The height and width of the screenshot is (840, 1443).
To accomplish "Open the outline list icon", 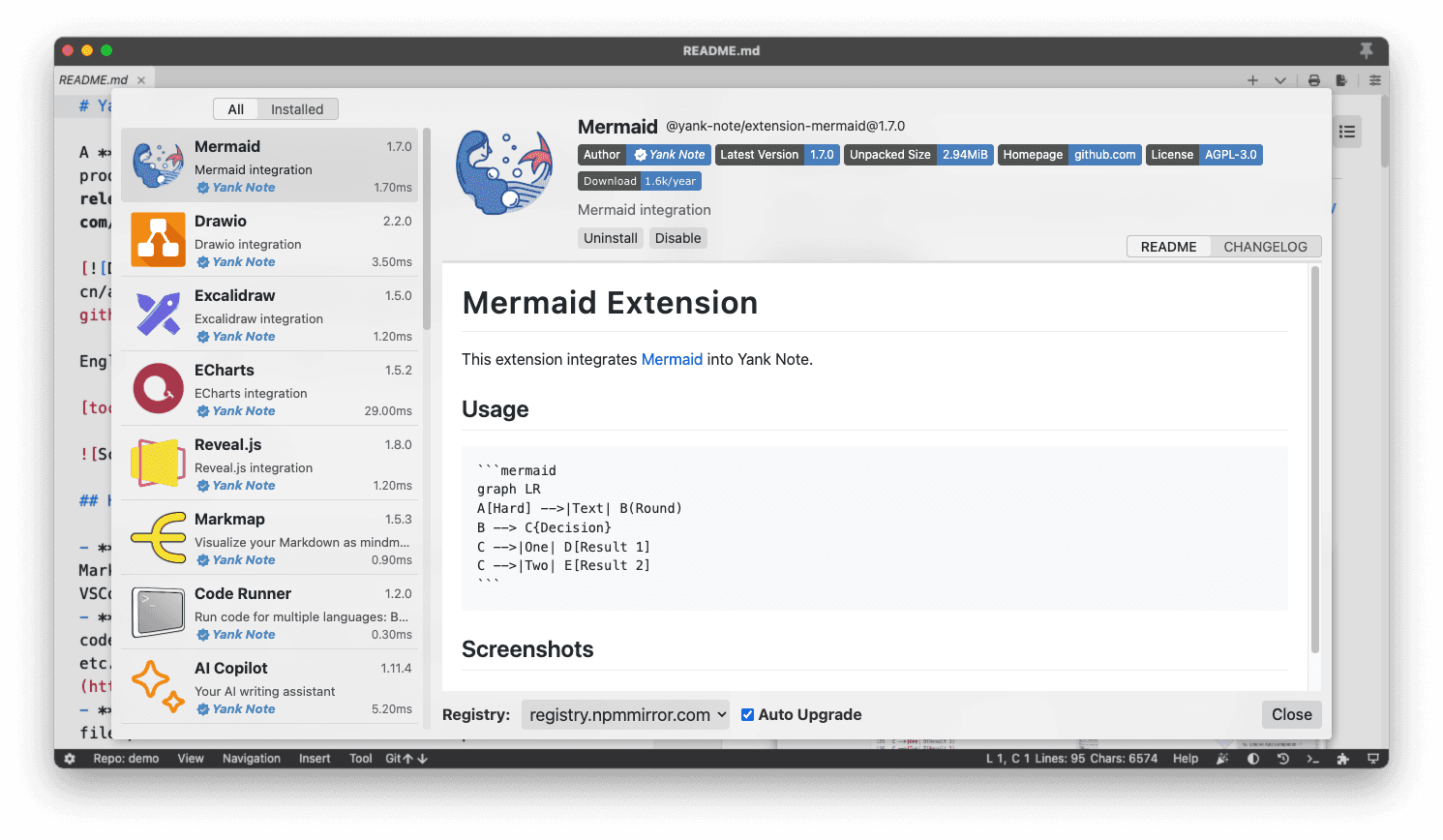I will tap(1346, 132).
